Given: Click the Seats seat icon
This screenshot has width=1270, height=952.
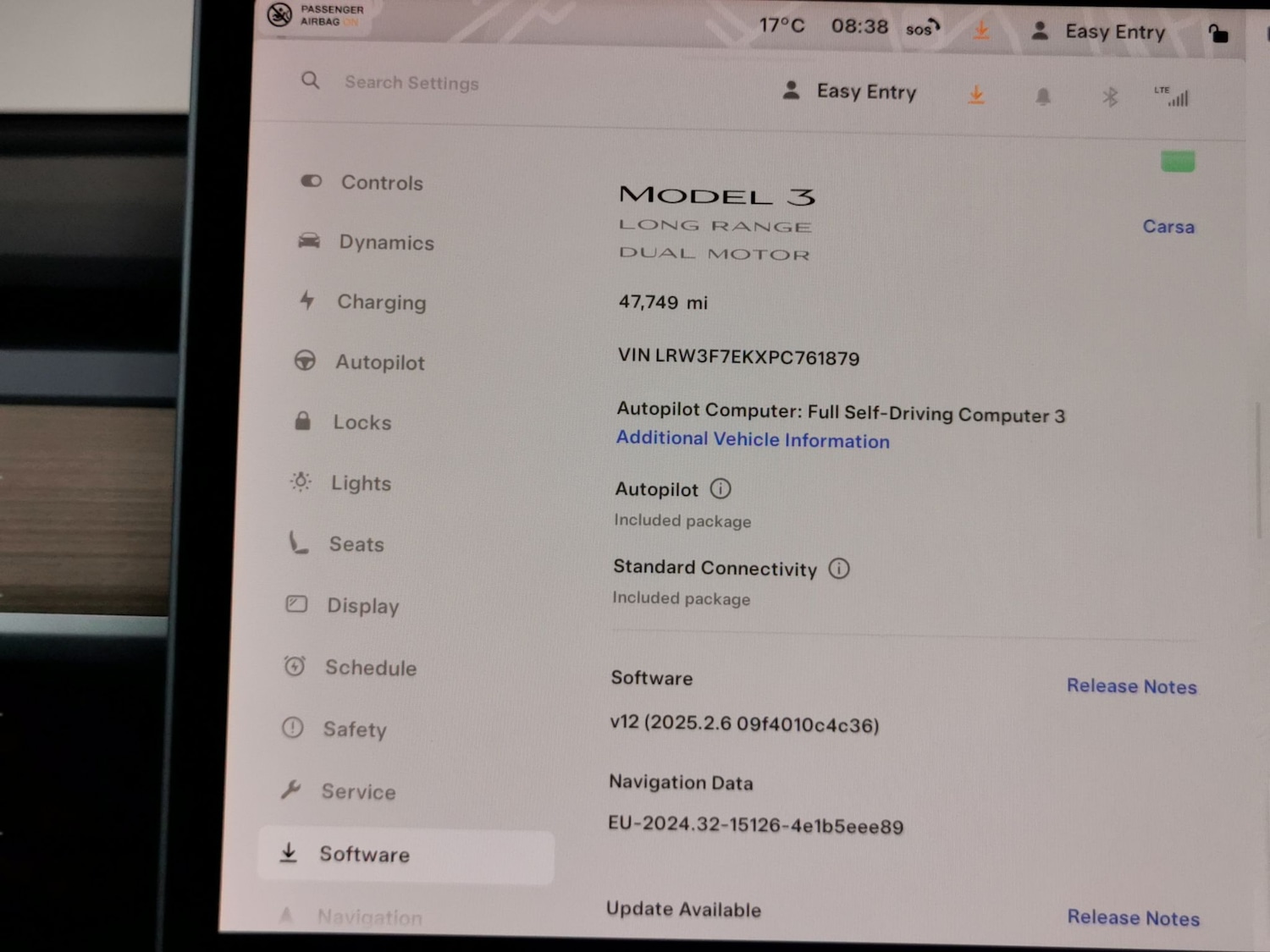Looking at the screenshot, I should [298, 543].
